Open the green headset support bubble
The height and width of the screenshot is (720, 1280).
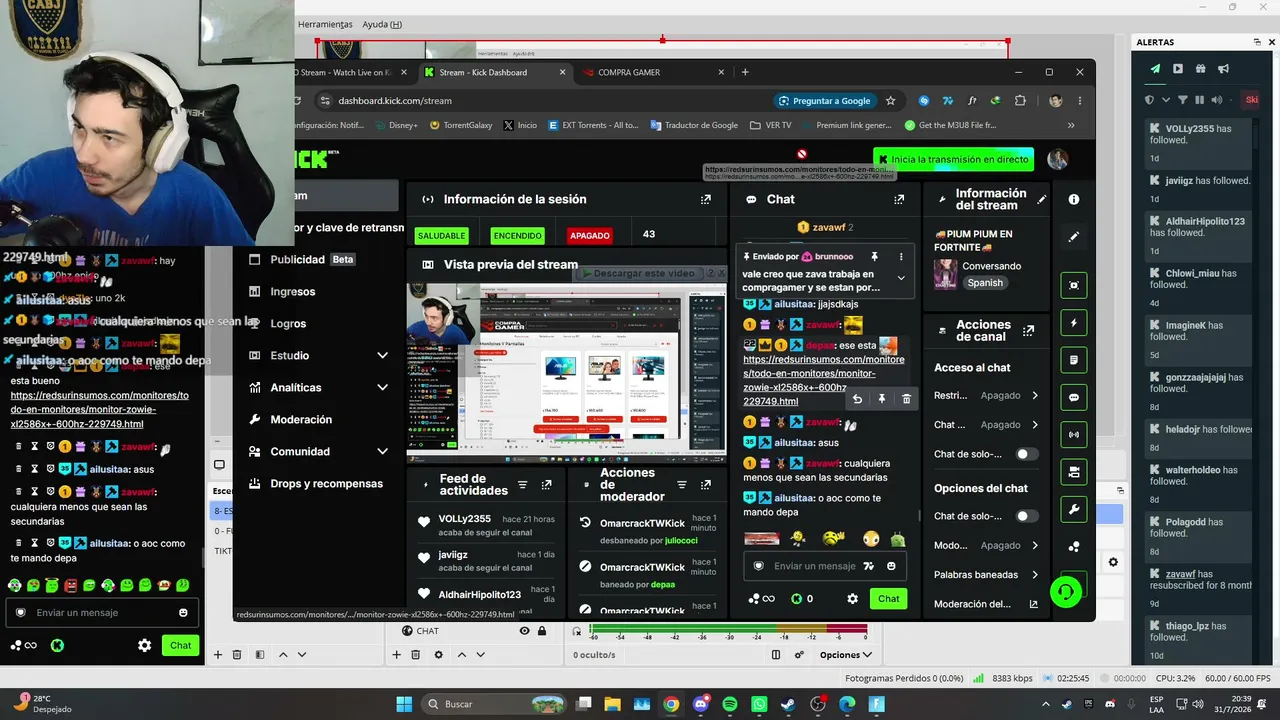coord(1066,592)
